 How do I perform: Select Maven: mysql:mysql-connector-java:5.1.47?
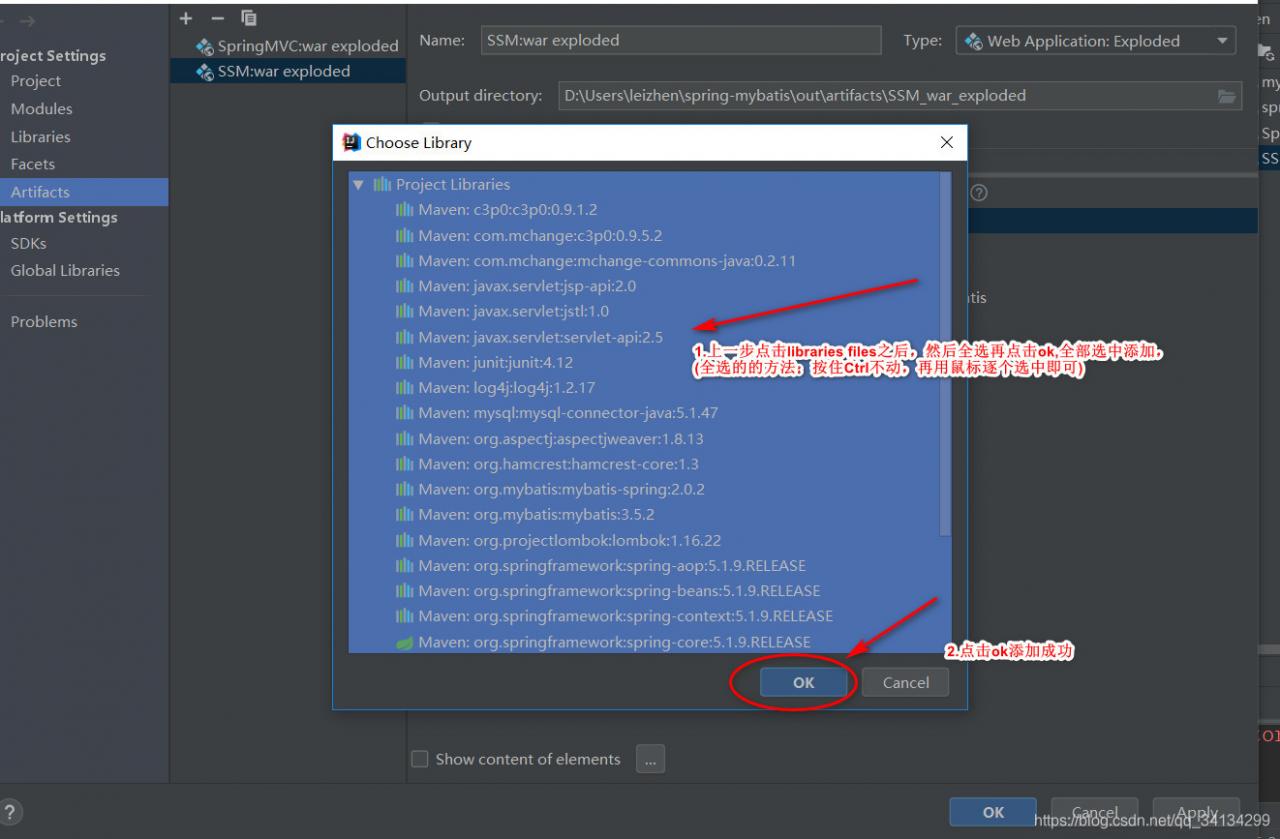coord(645,413)
